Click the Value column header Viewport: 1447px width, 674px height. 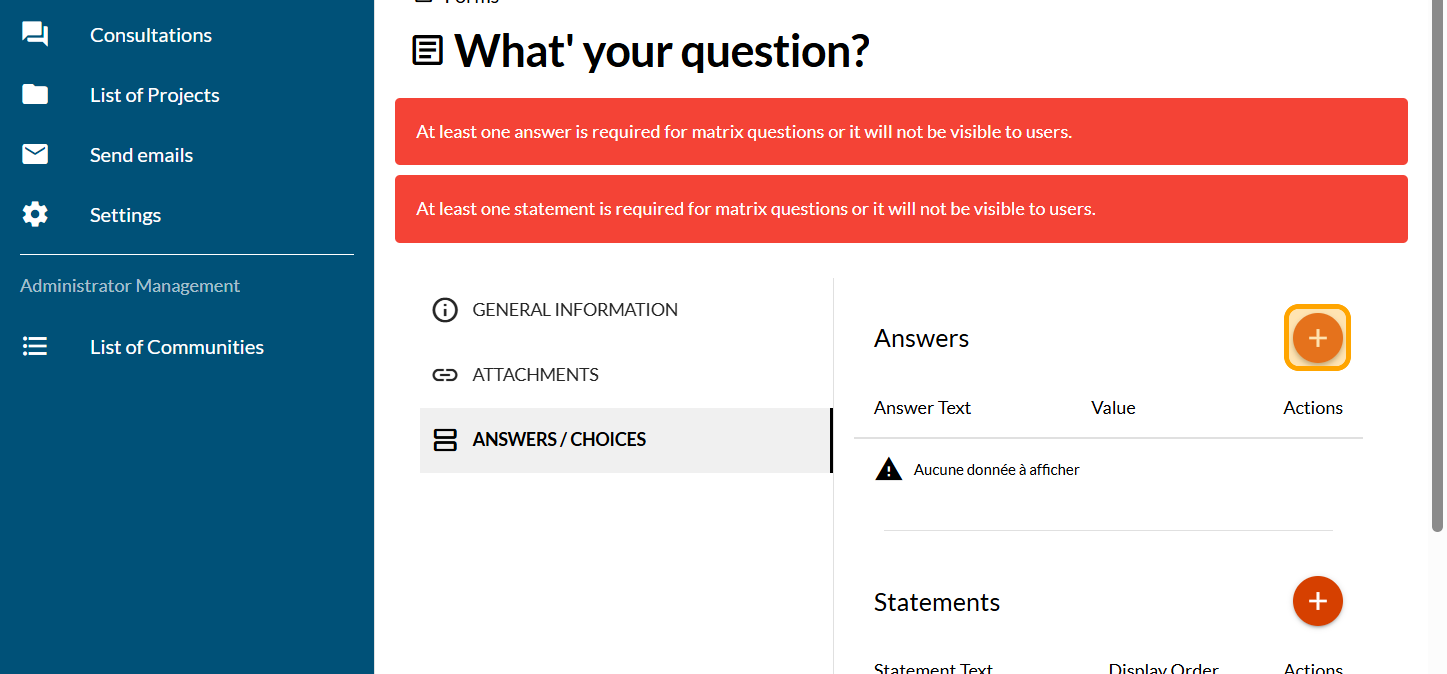pyautogui.click(x=1113, y=408)
